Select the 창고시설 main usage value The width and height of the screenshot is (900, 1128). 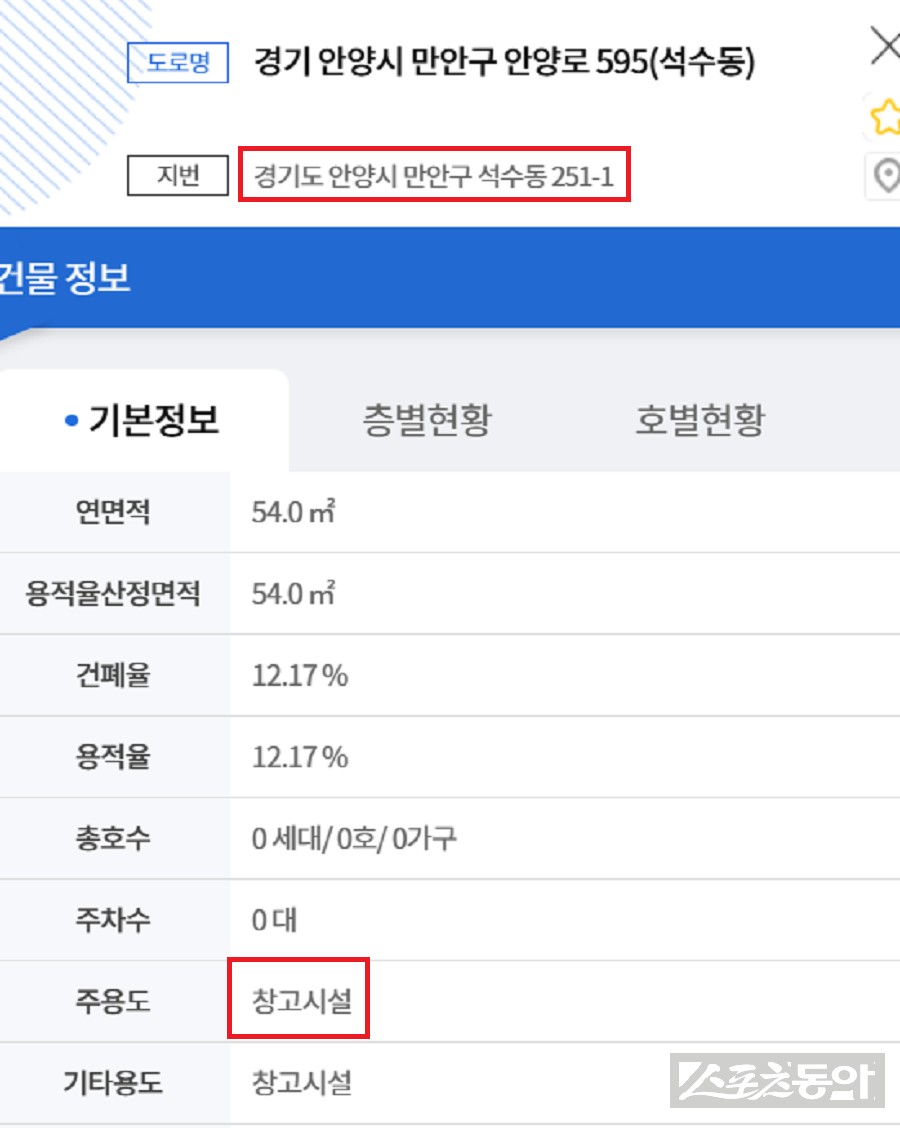point(298,998)
